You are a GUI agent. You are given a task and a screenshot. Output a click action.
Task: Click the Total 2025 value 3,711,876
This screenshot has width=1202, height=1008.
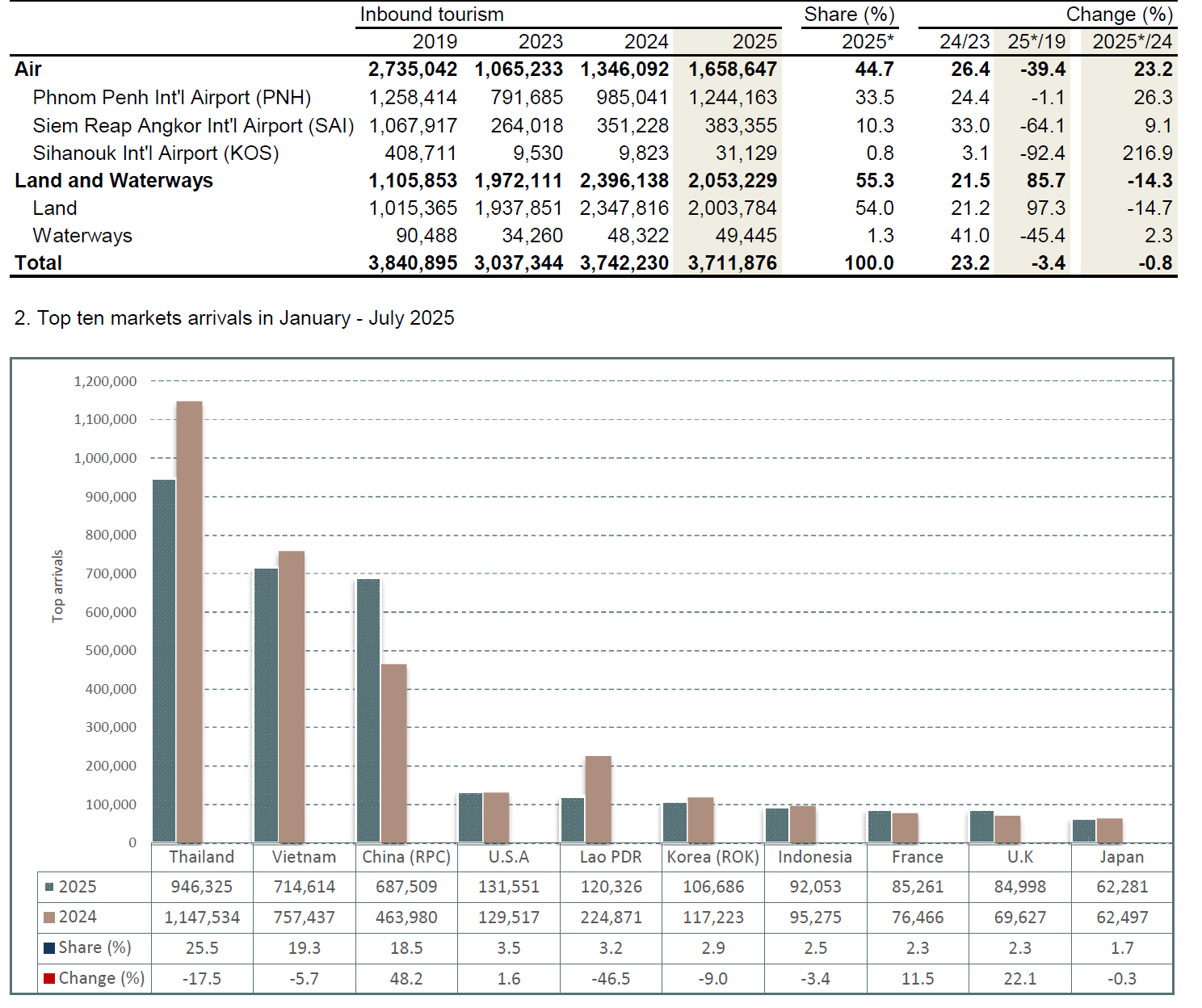tap(732, 263)
